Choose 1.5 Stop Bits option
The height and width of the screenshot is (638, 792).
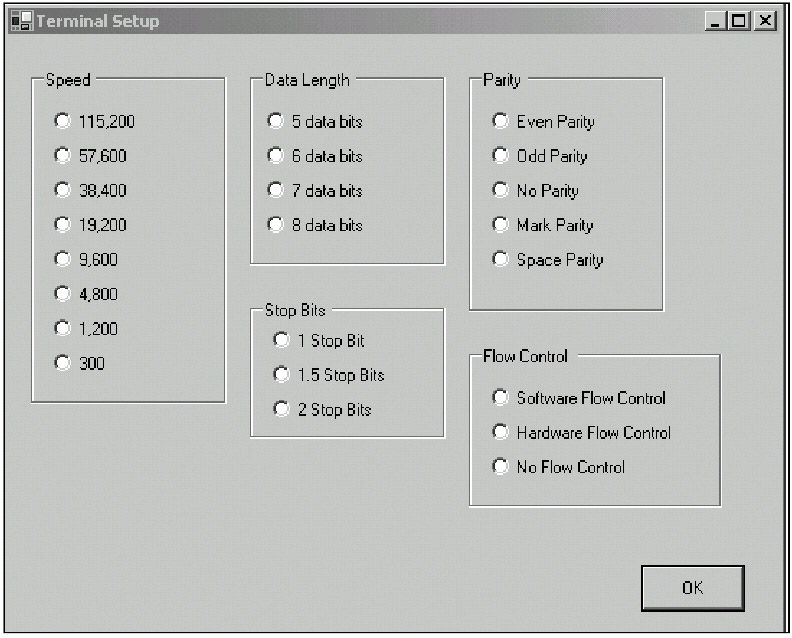tap(282, 375)
